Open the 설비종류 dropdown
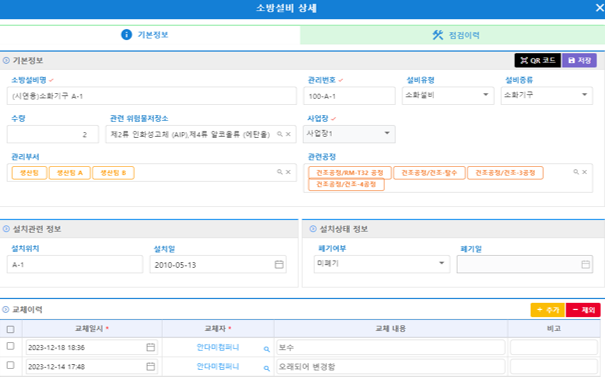Viewport: 605px width, 378px height. tap(547, 95)
